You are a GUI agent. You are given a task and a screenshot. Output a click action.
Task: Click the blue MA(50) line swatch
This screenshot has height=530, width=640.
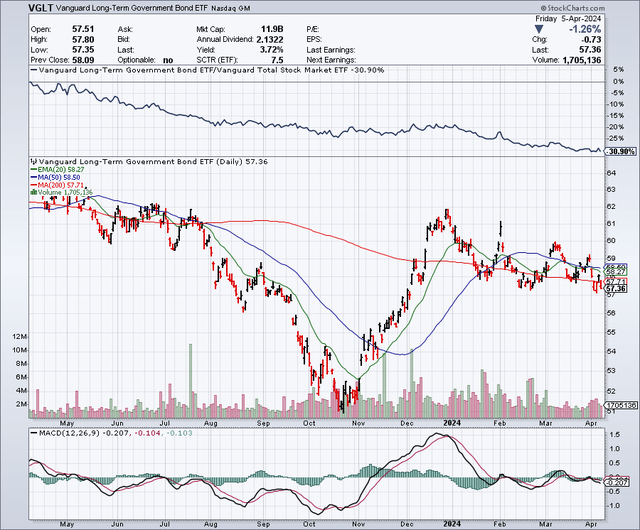coord(33,177)
